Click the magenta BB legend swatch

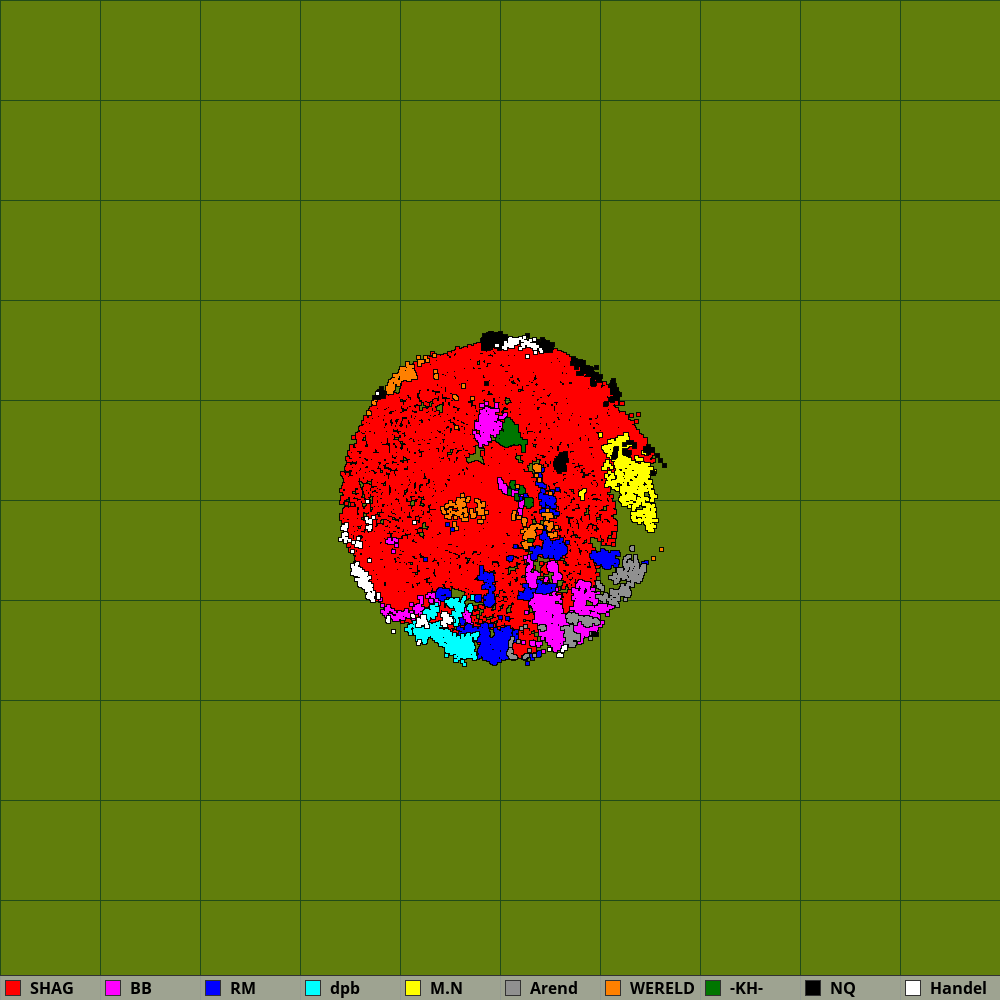pyautogui.click(x=113, y=988)
